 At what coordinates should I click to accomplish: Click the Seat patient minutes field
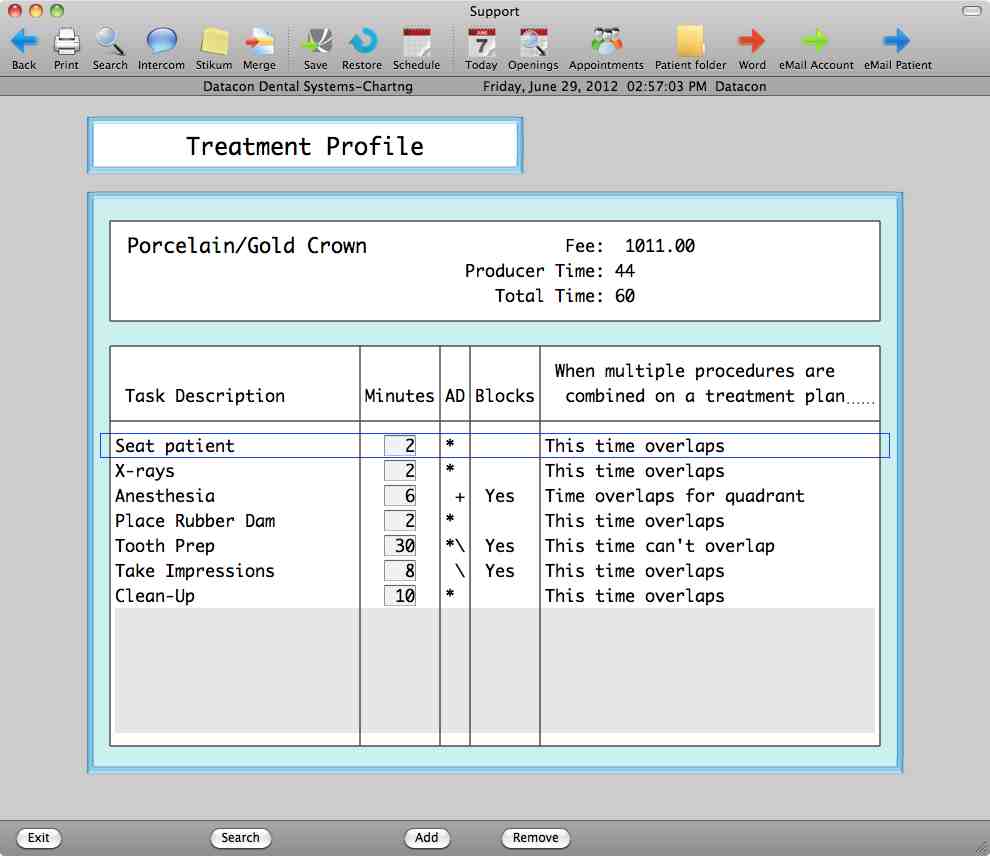[x=400, y=446]
